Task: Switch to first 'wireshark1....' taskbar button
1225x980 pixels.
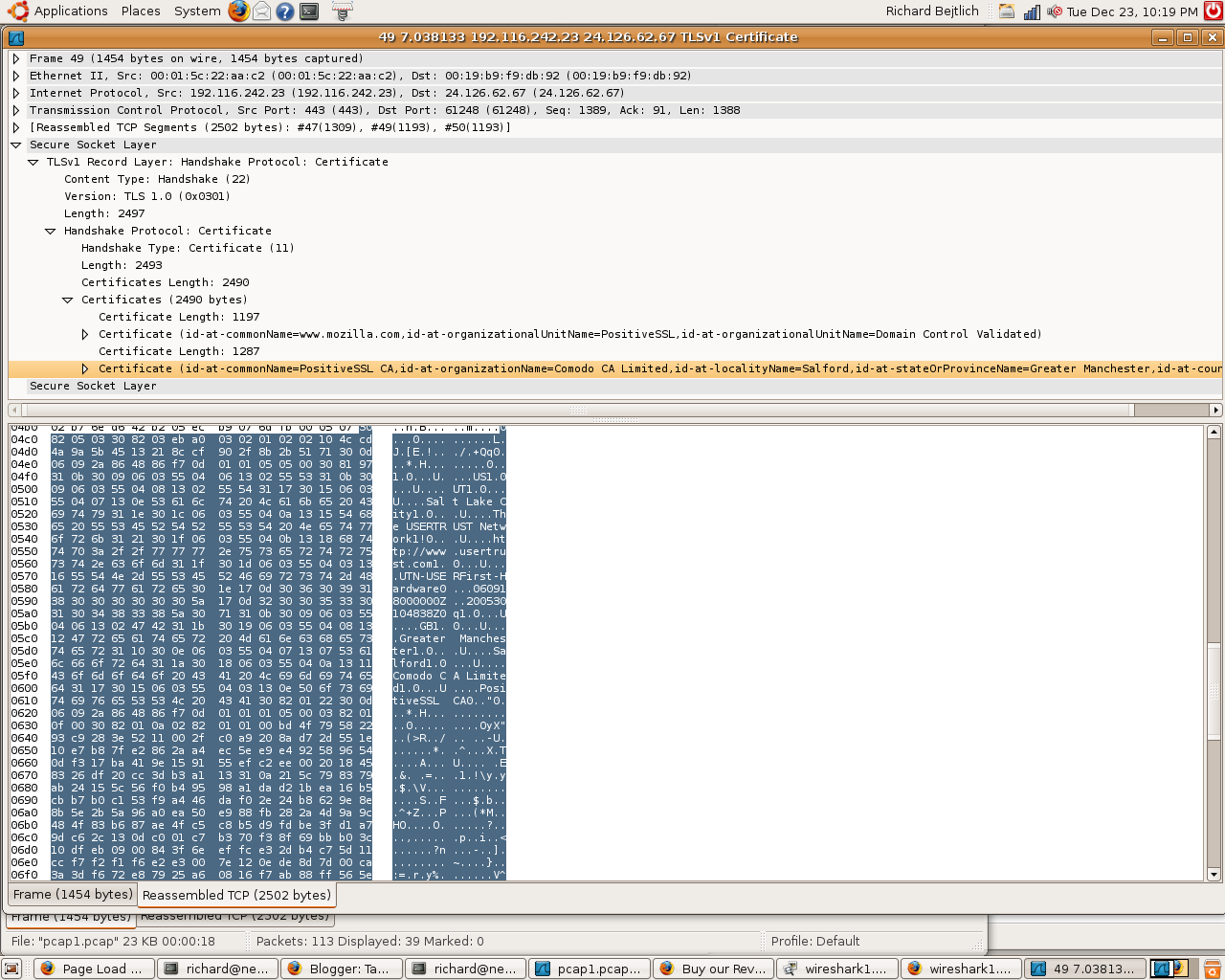Action: click(835, 969)
